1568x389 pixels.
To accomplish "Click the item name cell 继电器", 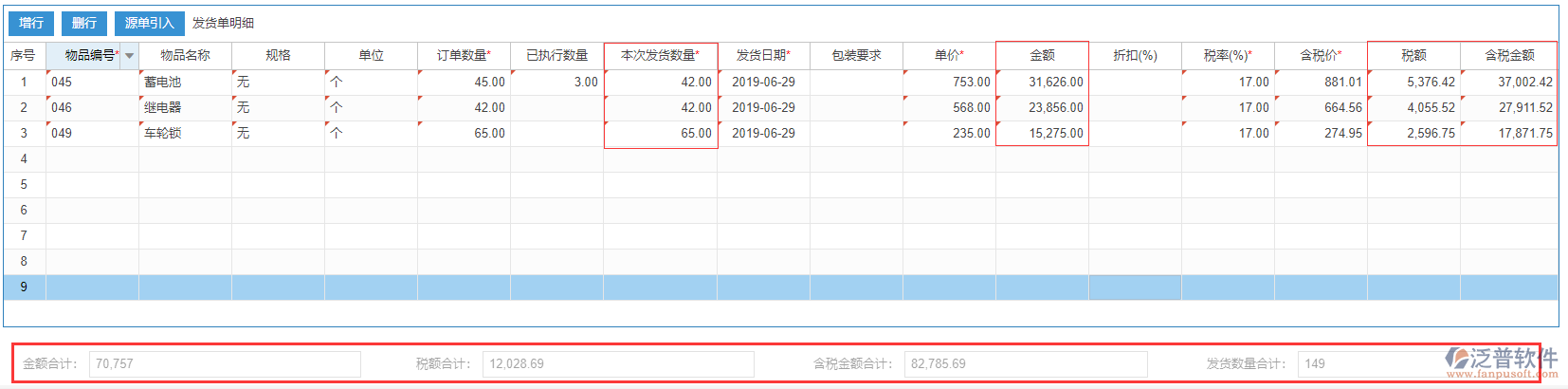I will (185, 108).
